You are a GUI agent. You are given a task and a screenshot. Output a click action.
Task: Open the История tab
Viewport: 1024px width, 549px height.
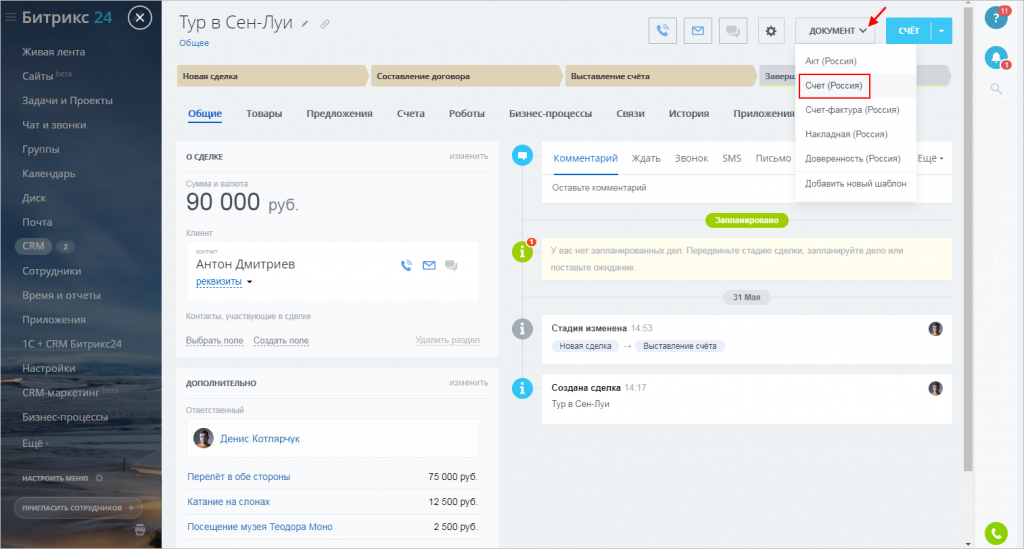(689, 113)
